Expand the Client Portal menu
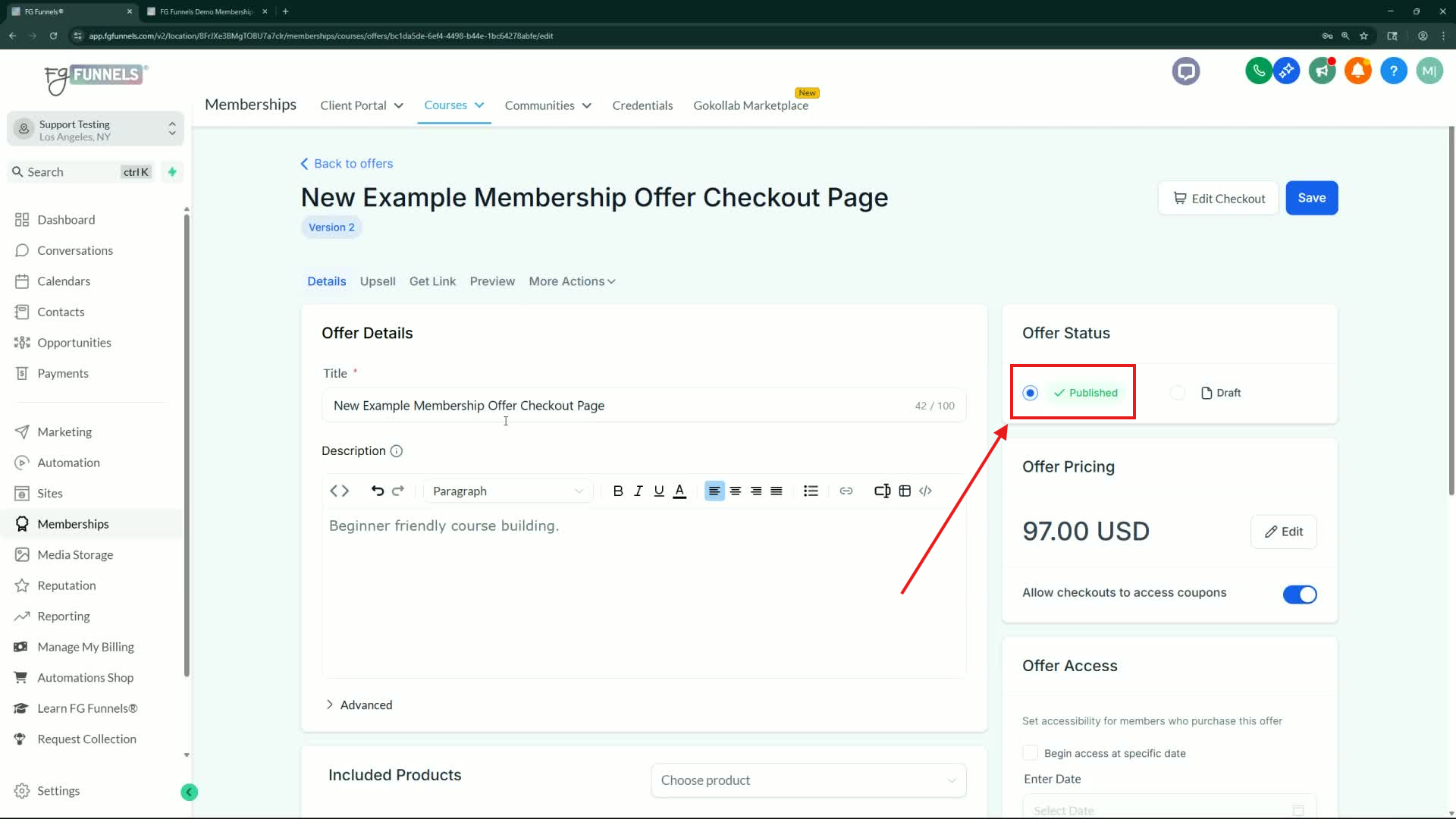The height and width of the screenshot is (819, 1456). click(x=361, y=105)
